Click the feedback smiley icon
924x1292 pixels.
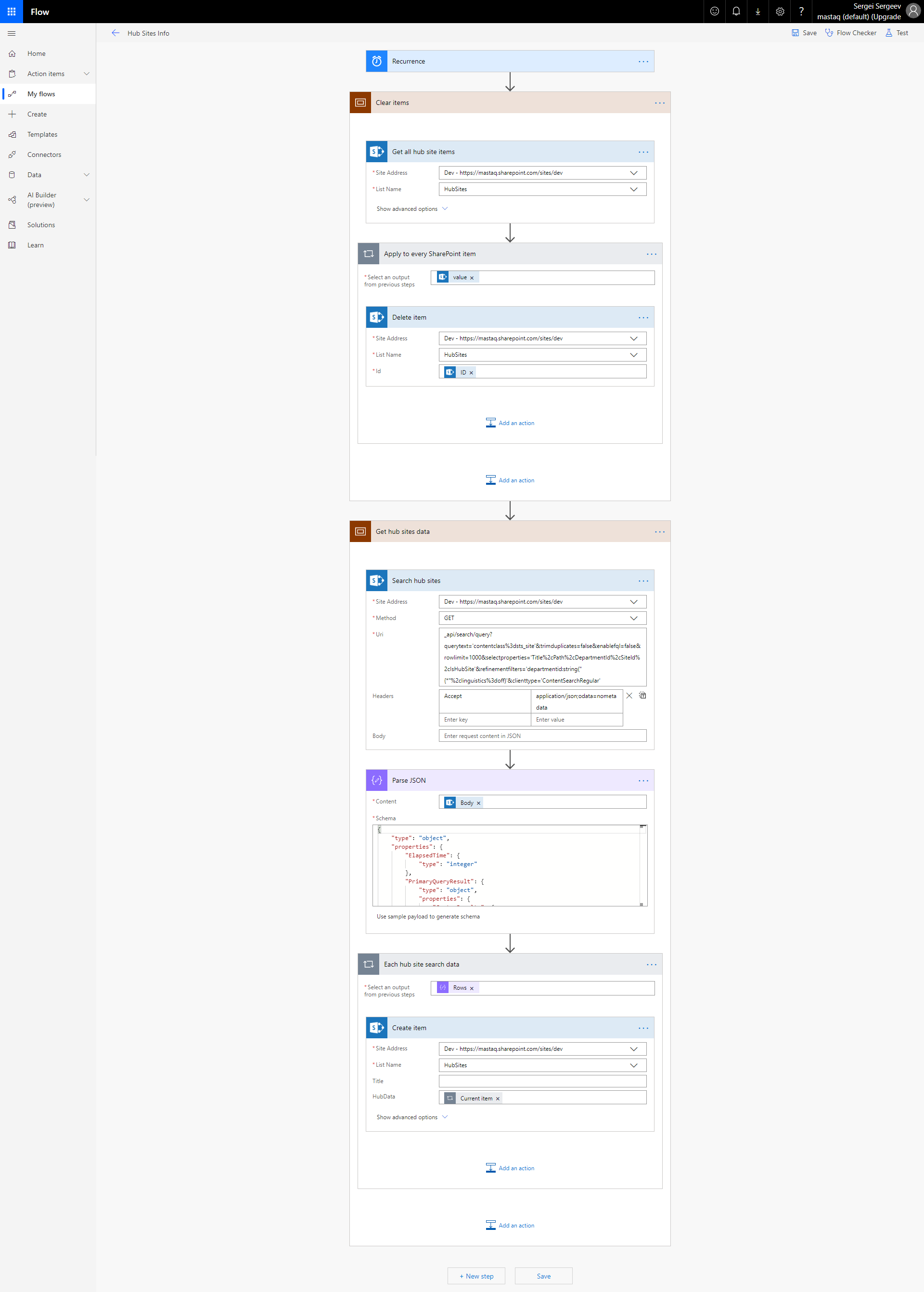click(x=714, y=12)
